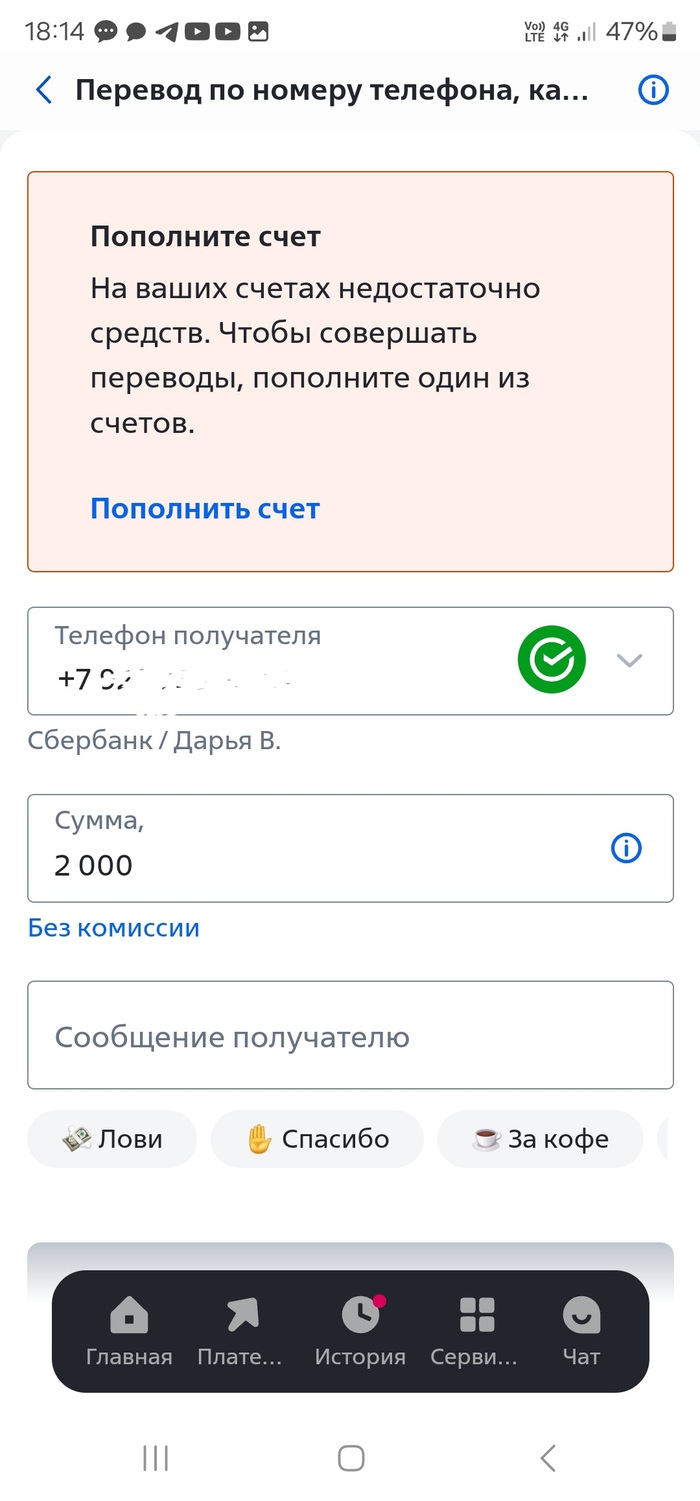The width and height of the screenshot is (700, 1501).
Task: Expand the recipient bank dropdown chevron
Action: pyautogui.click(x=629, y=660)
